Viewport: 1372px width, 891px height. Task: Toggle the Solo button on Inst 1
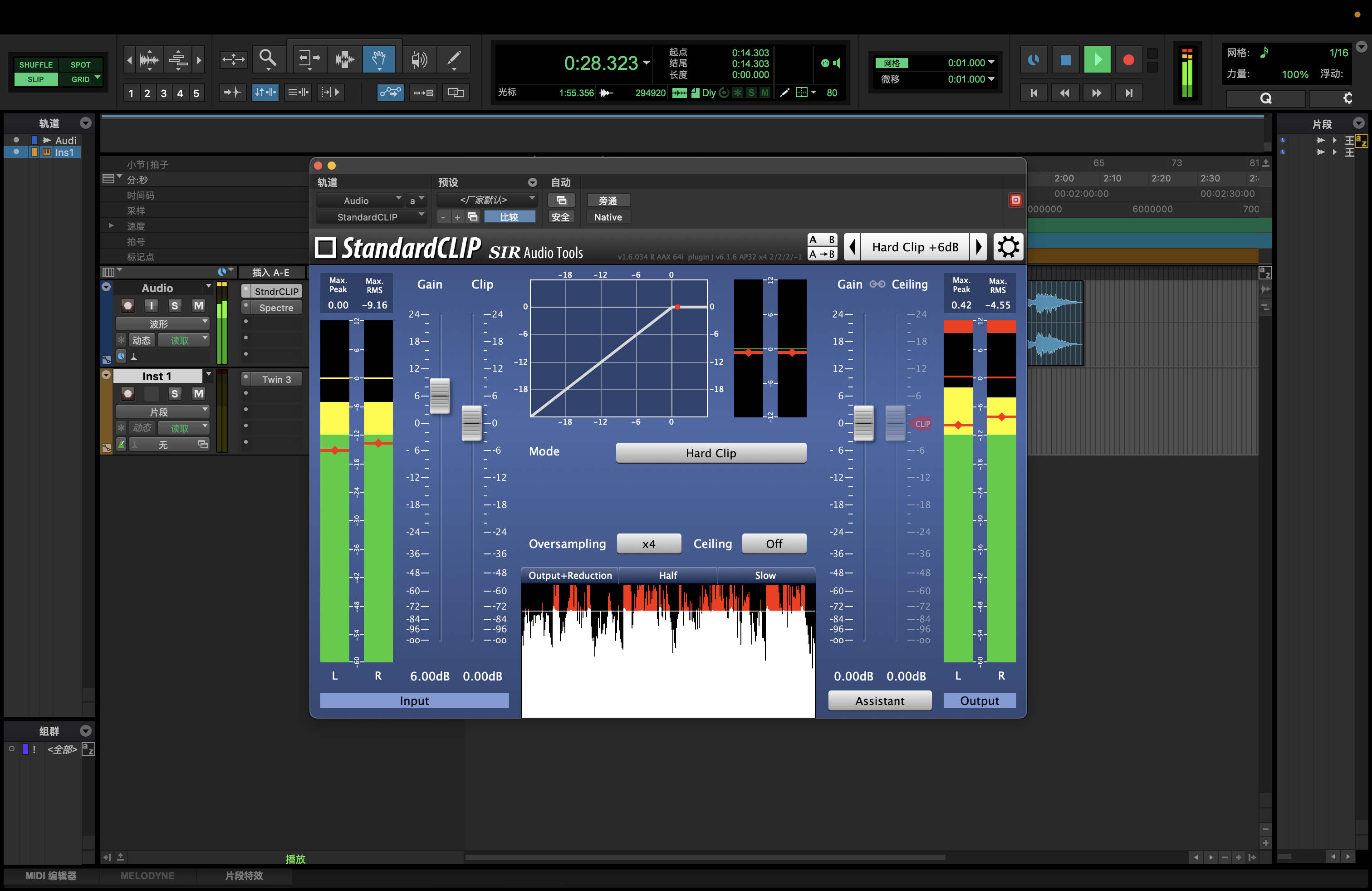point(175,393)
